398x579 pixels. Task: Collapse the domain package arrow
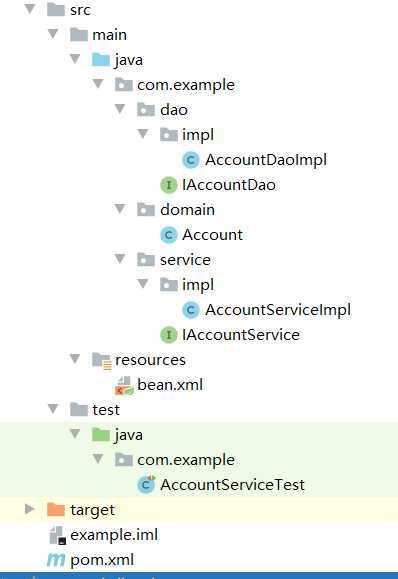120,209
